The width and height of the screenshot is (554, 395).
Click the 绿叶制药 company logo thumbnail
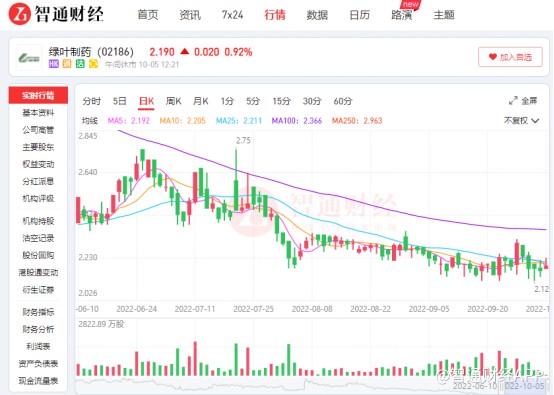click(29, 58)
